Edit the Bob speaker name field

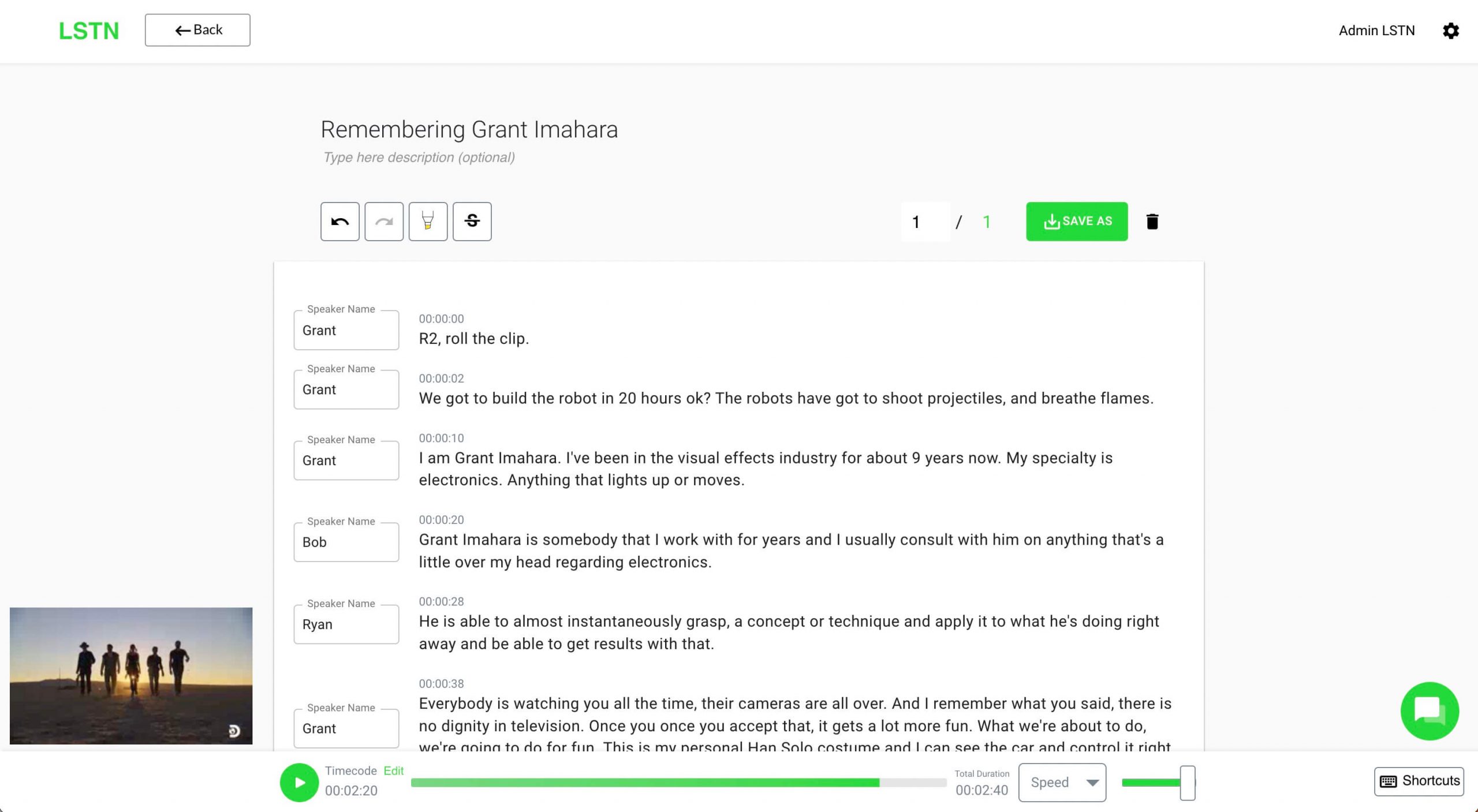(346, 542)
